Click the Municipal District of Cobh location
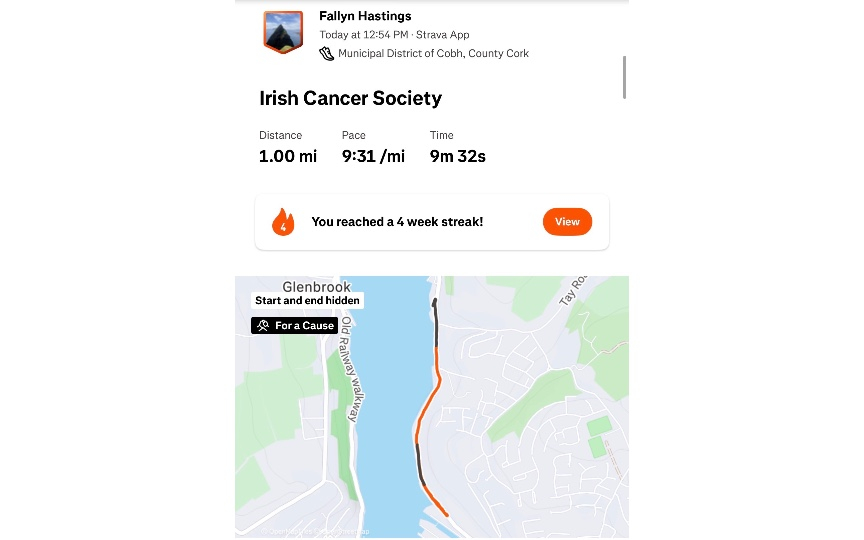This screenshot has width=864, height=540. (x=433, y=53)
